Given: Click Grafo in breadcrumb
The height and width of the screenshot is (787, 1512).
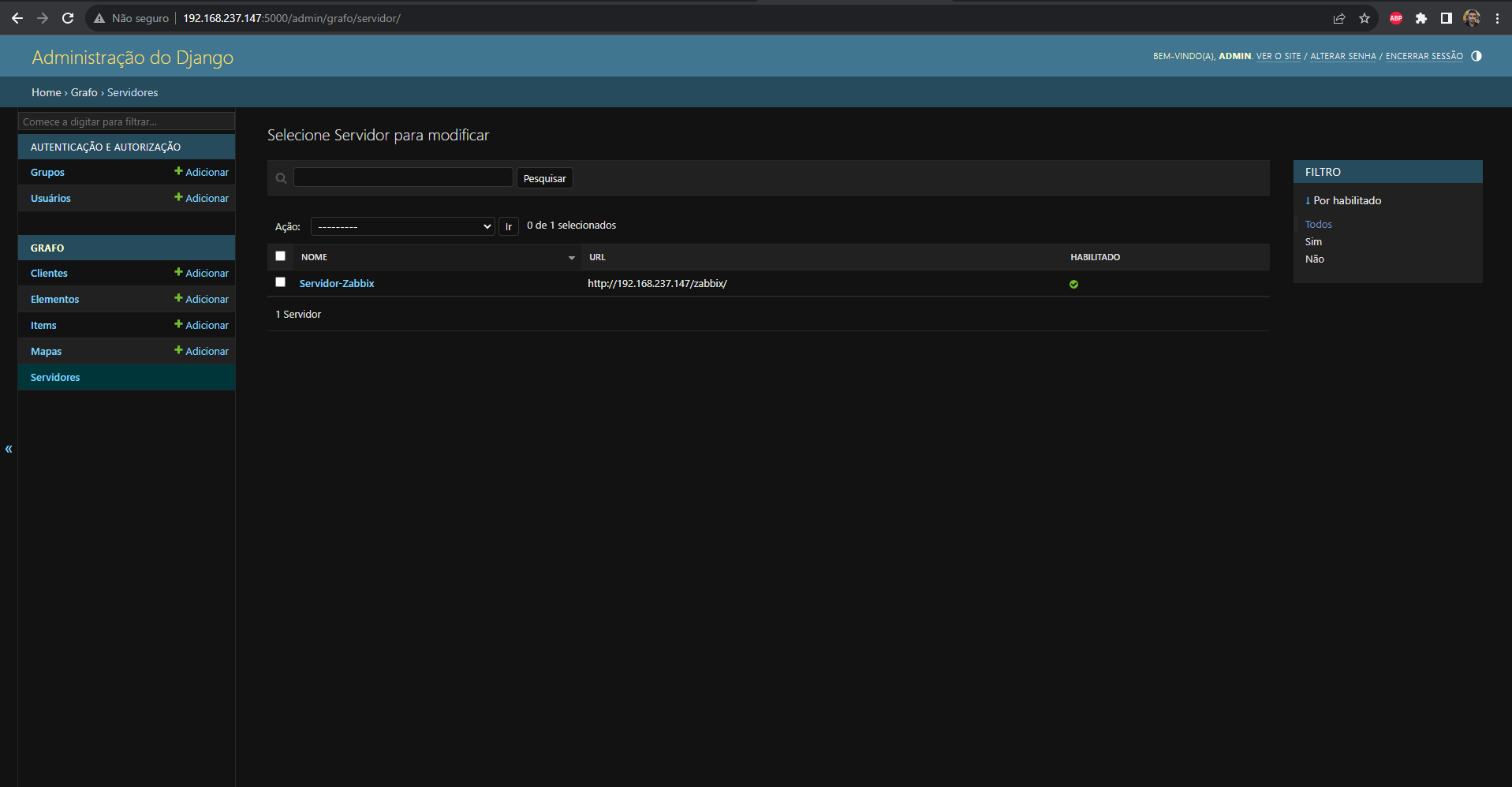Looking at the screenshot, I should coord(84,92).
